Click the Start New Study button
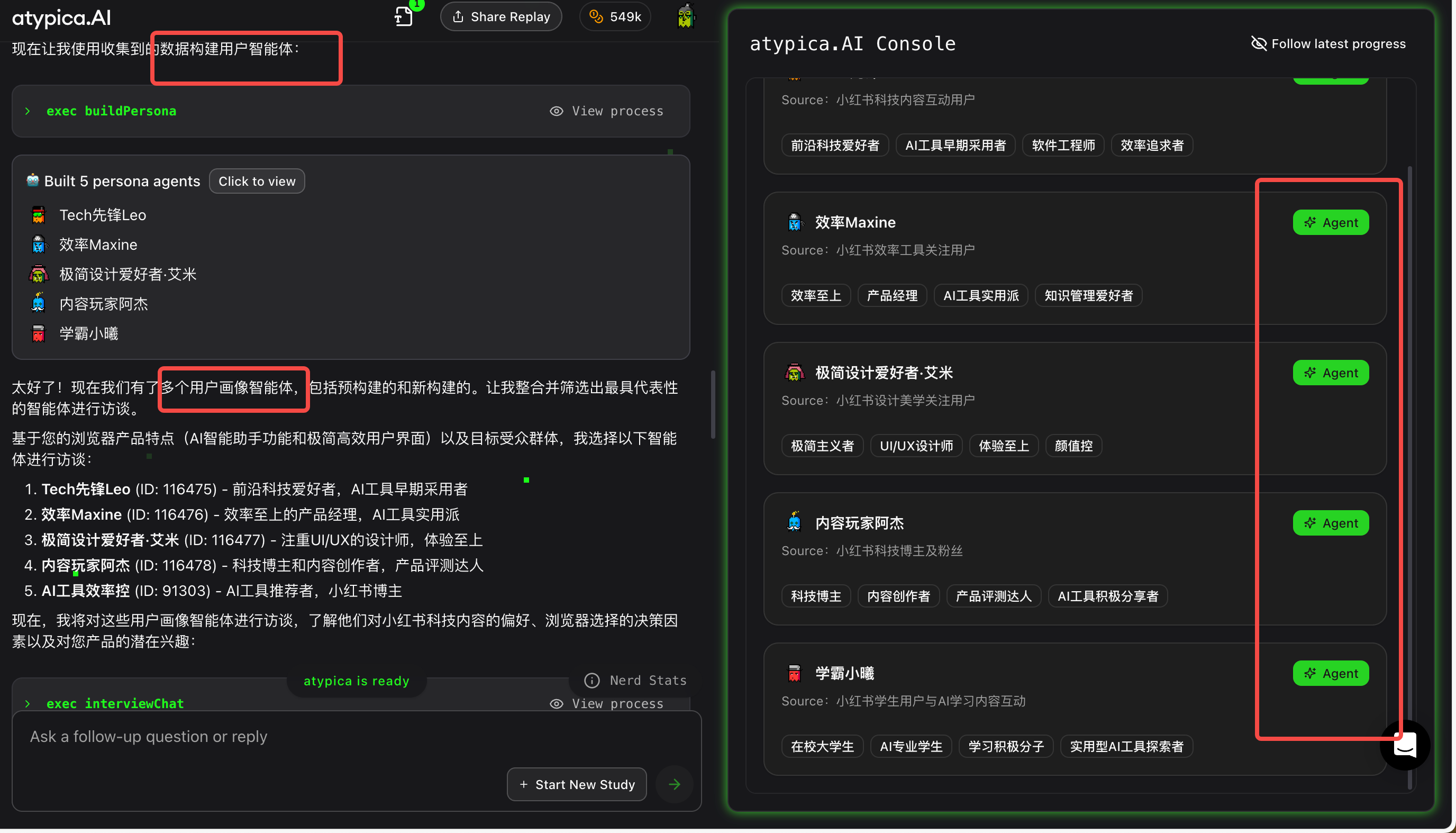The image size is (1456, 833). (577, 784)
